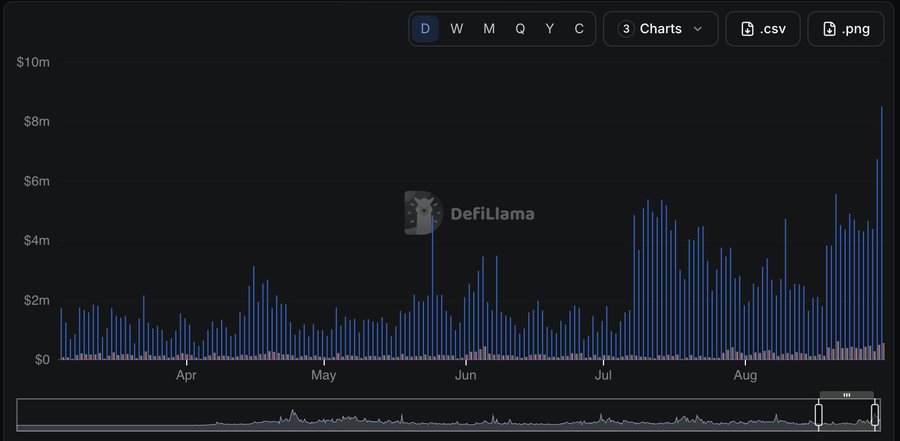This screenshot has height=441, width=900.
Task: Click the $6m y-axis label
Action: click(x=37, y=181)
